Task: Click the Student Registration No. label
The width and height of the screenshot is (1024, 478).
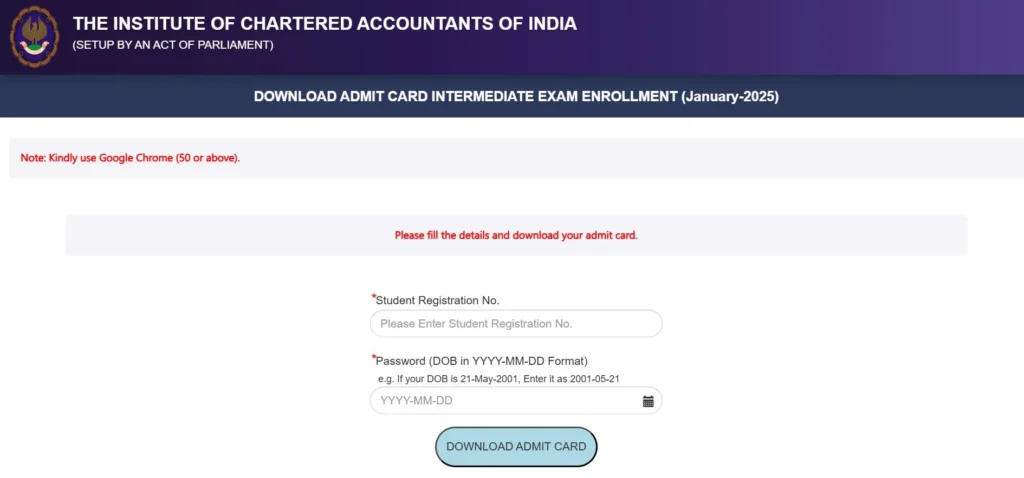Action: point(437,300)
